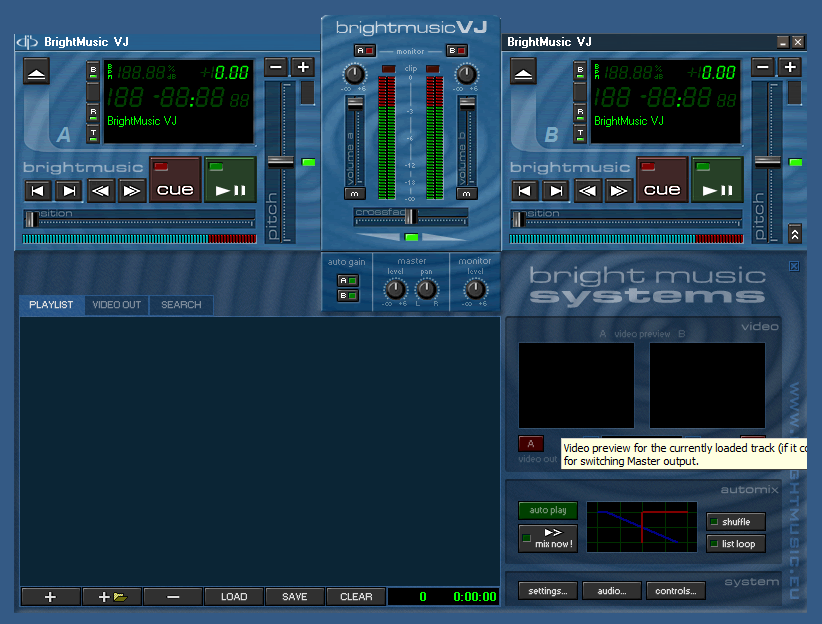This screenshot has height=624, width=822.
Task: Rewind deck A
Action: tap(100, 190)
